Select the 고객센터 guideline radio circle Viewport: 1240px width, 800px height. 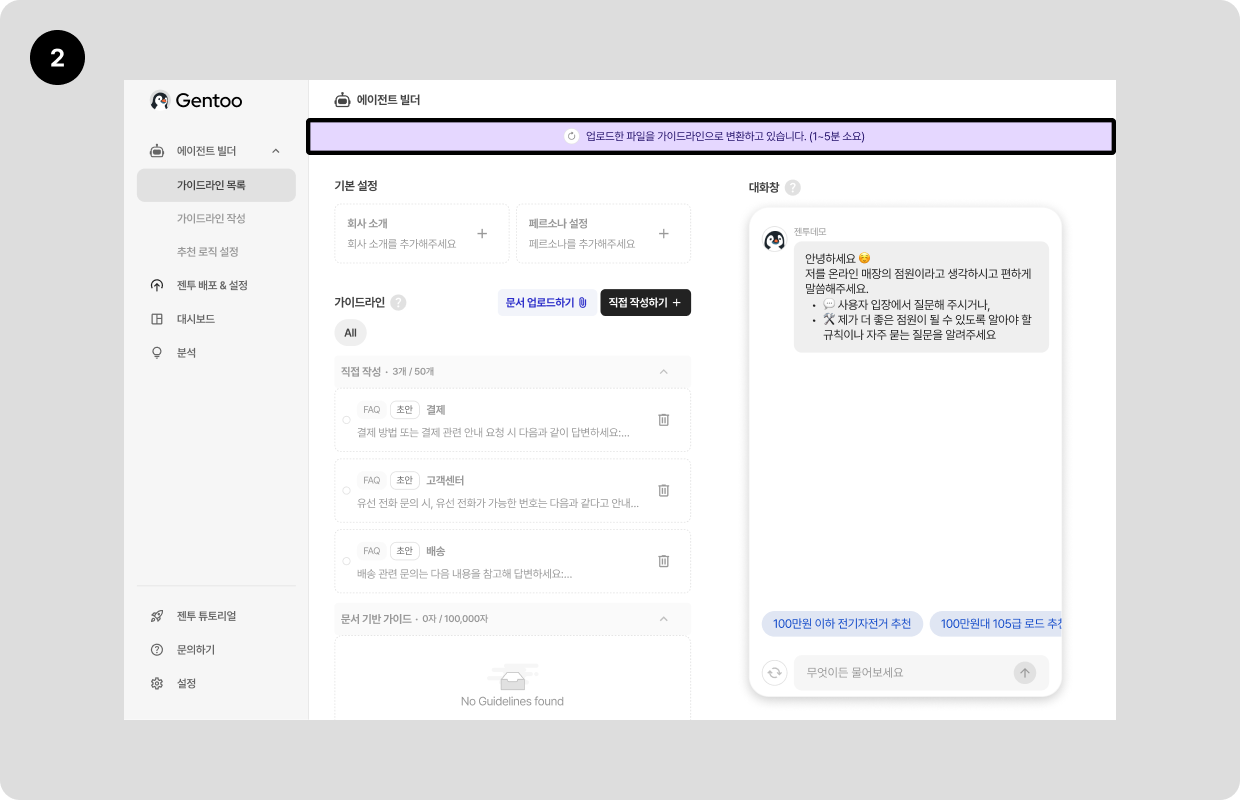click(346, 491)
